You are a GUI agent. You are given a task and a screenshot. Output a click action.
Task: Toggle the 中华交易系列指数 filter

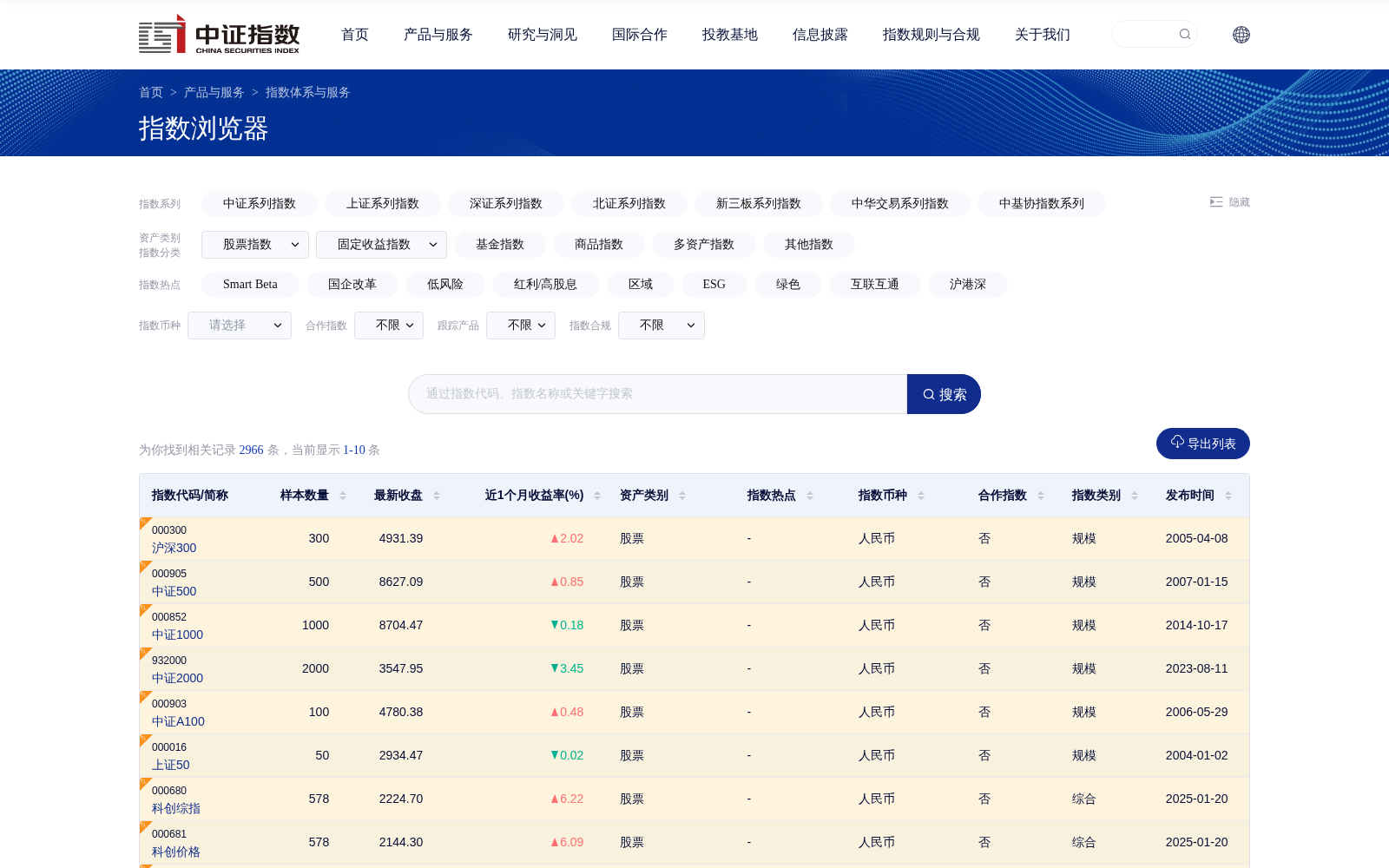pyautogui.click(x=900, y=204)
